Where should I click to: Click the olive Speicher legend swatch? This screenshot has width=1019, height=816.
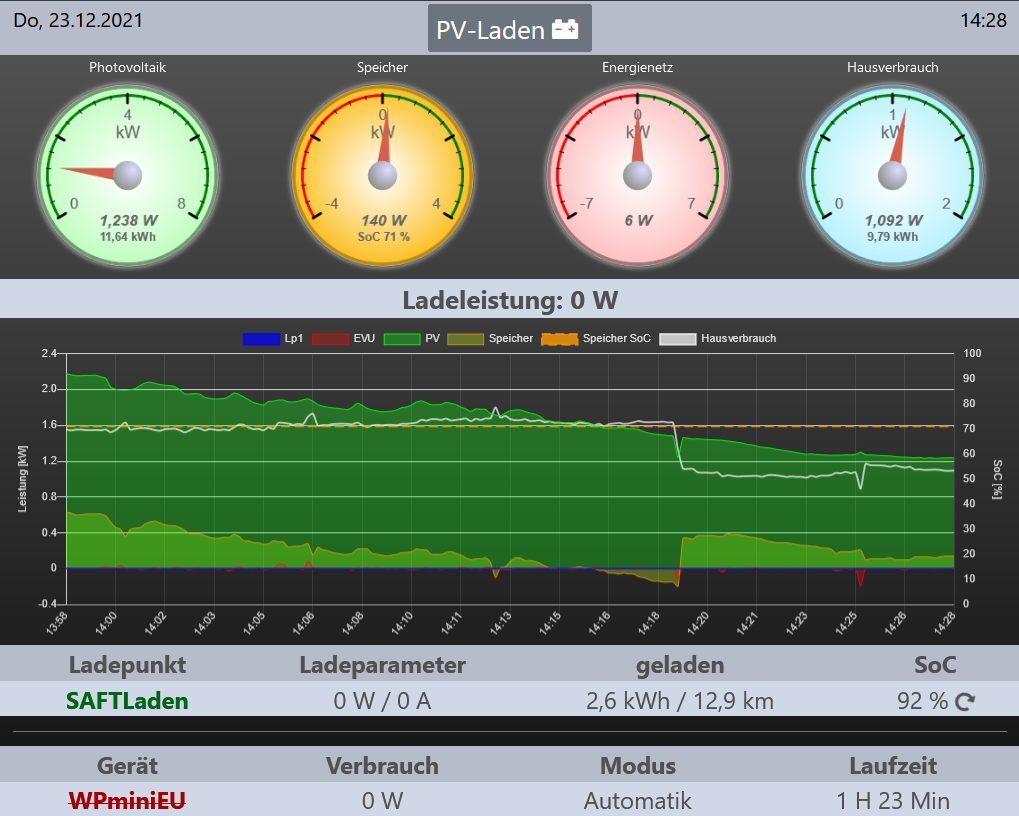tap(465, 339)
